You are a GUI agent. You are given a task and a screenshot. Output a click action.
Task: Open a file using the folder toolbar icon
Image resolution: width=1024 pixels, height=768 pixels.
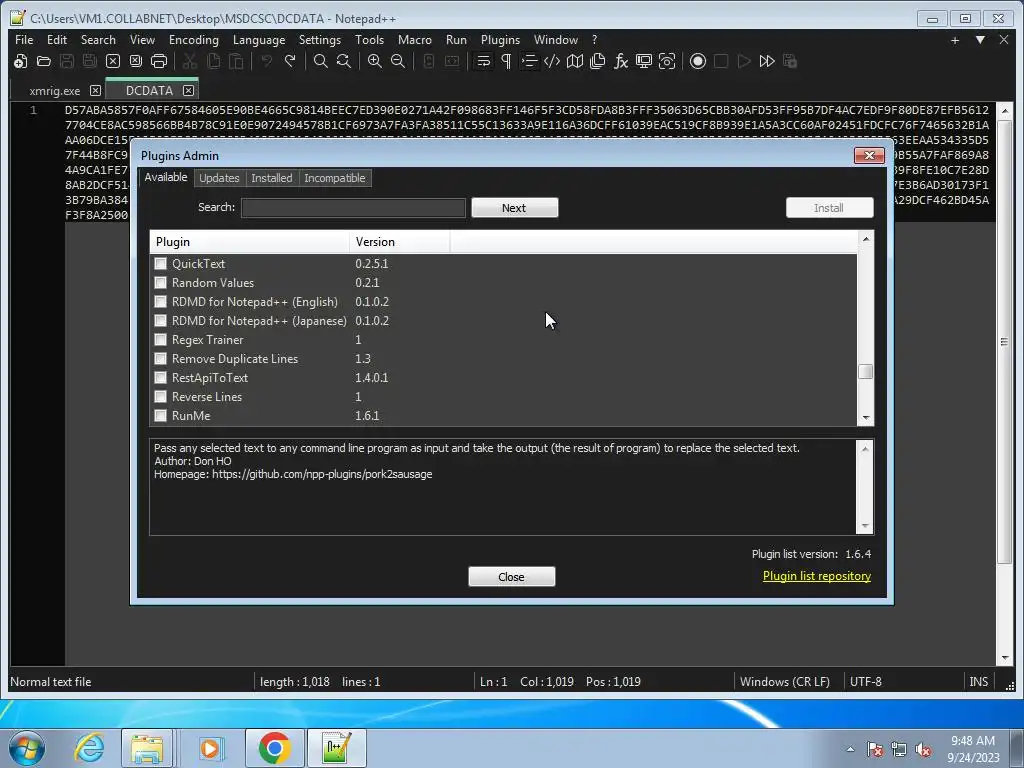44,61
